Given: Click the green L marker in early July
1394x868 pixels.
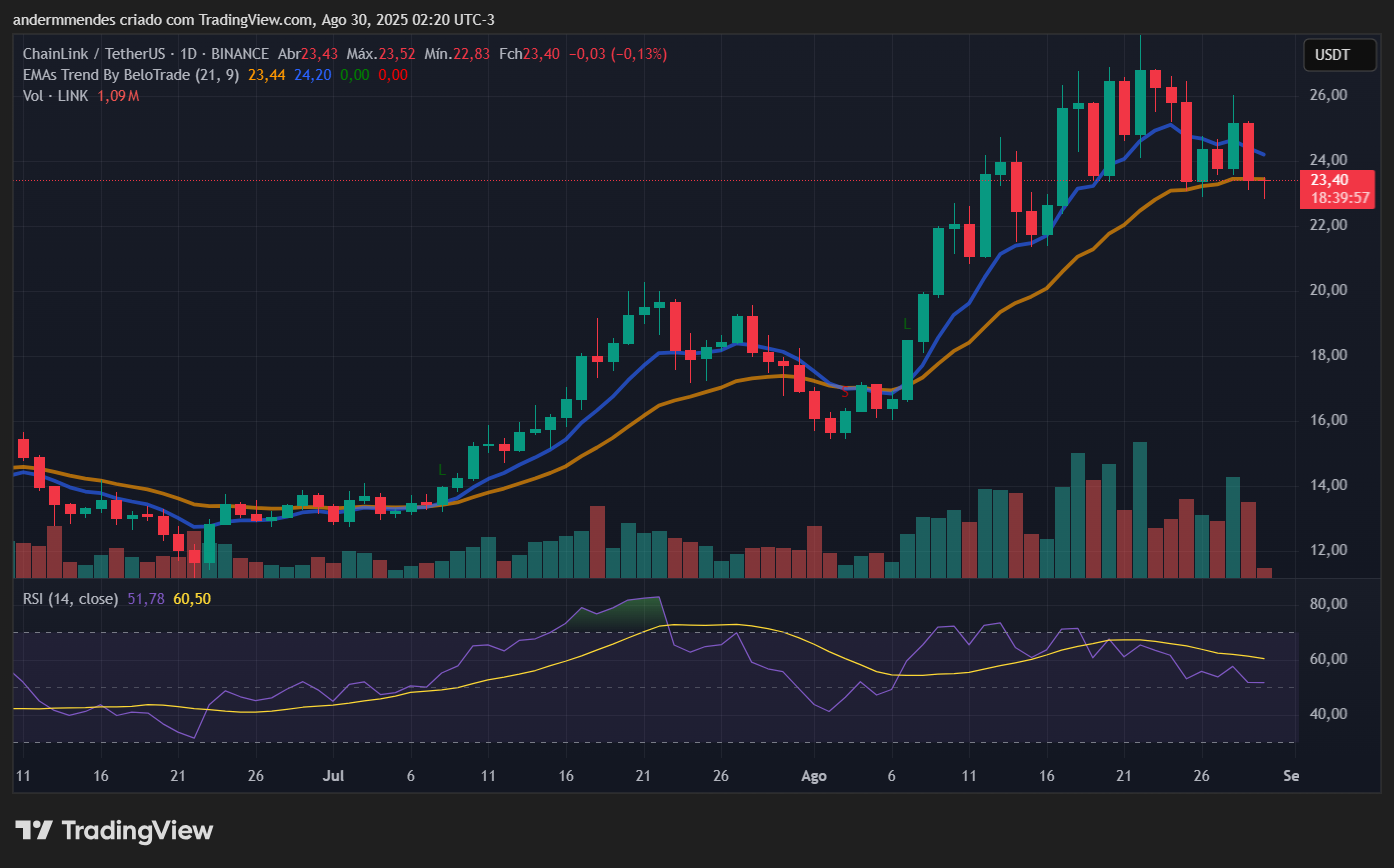Looking at the screenshot, I should [441, 469].
